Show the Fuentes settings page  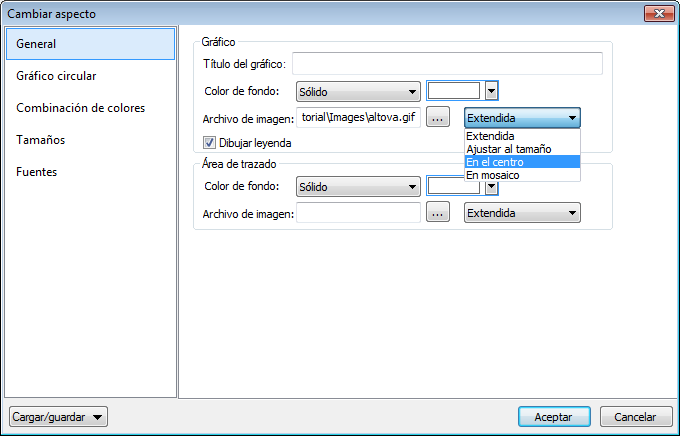pyautogui.click(x=37, y=172)
